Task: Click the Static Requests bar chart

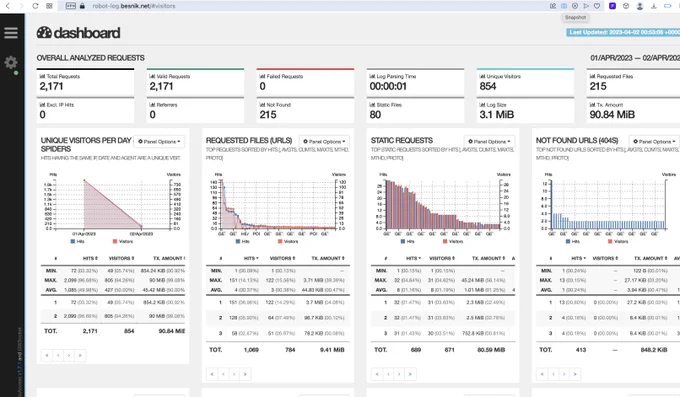Action: [x=442, y=204]
